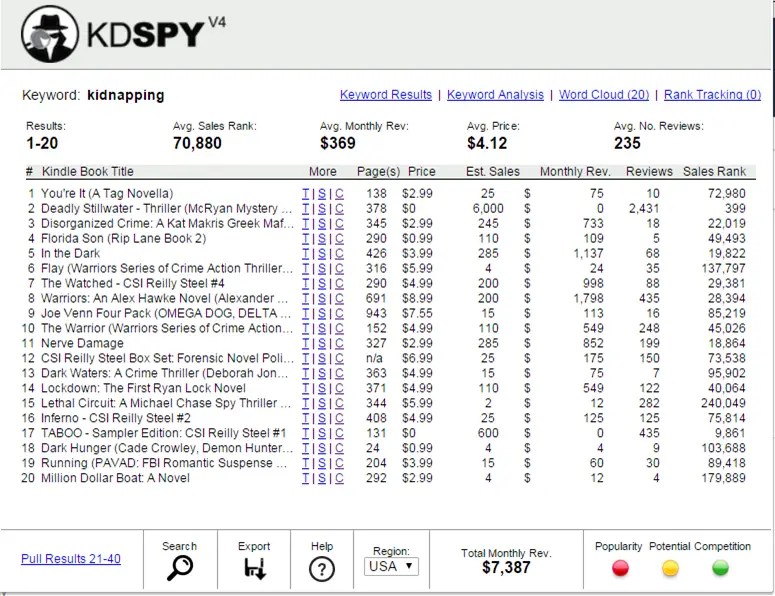
Task: Click page count 943 in Joe Venn row
Action: (376, 313)
